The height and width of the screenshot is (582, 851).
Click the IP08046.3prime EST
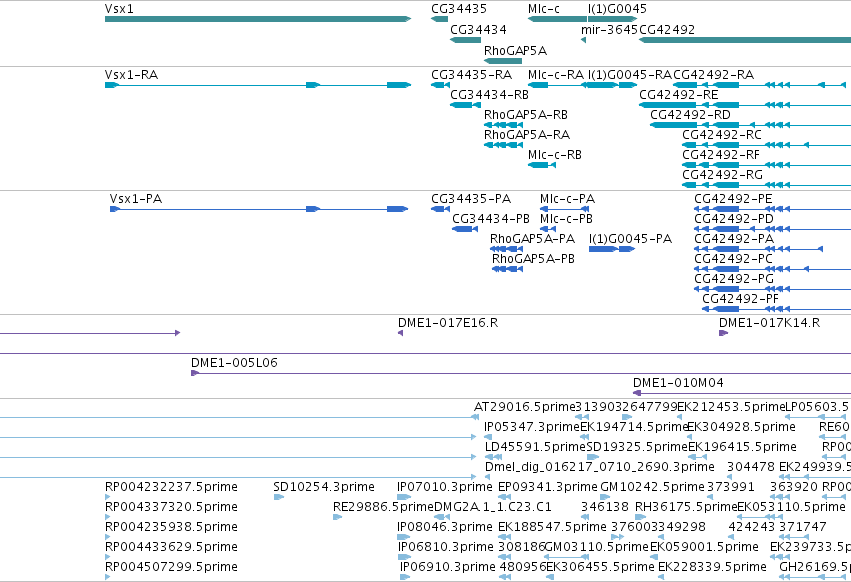click(404, 537)
